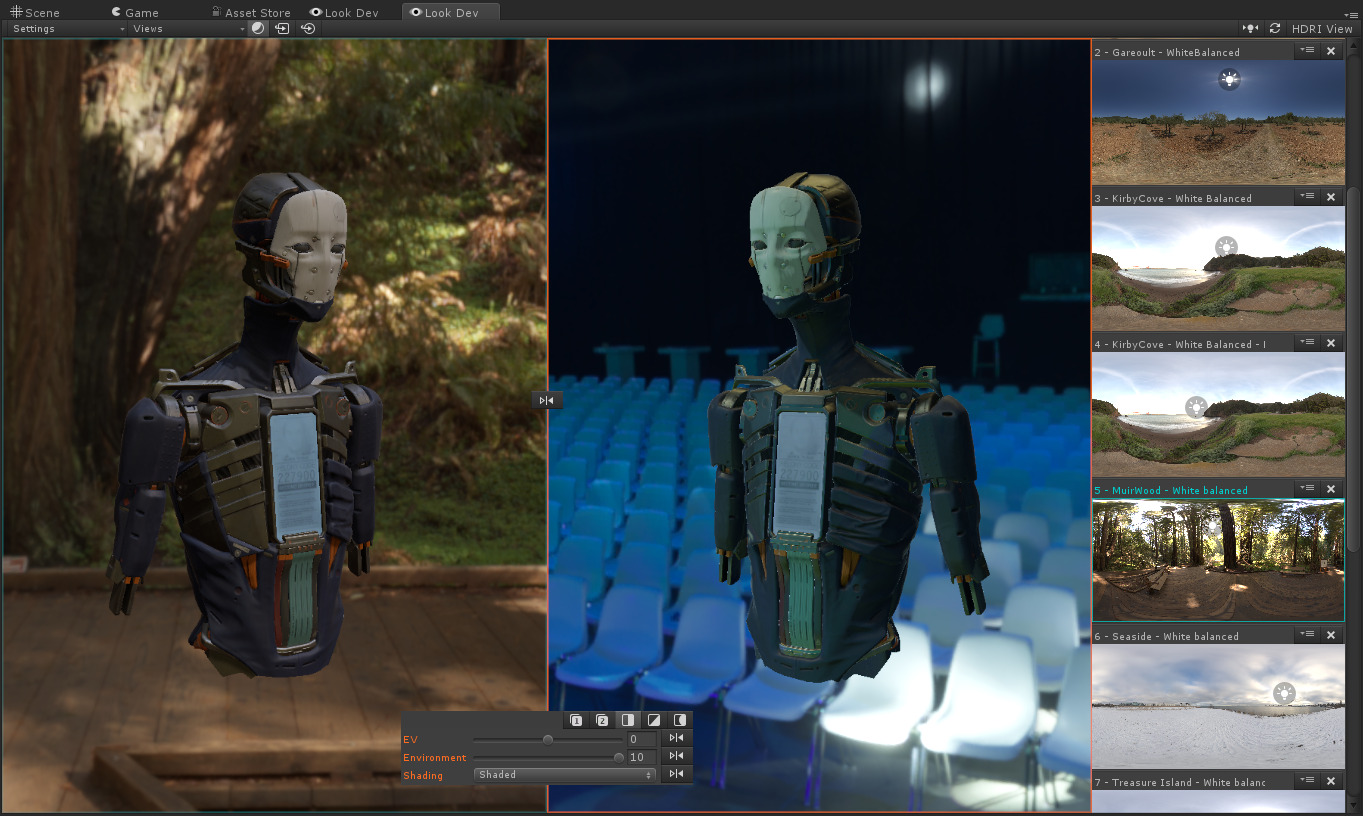Viewport: 1363px width, 816px height.
Task: Open the context menu for Gareoult - WhiteBalanced
Action: point(1307,50)
